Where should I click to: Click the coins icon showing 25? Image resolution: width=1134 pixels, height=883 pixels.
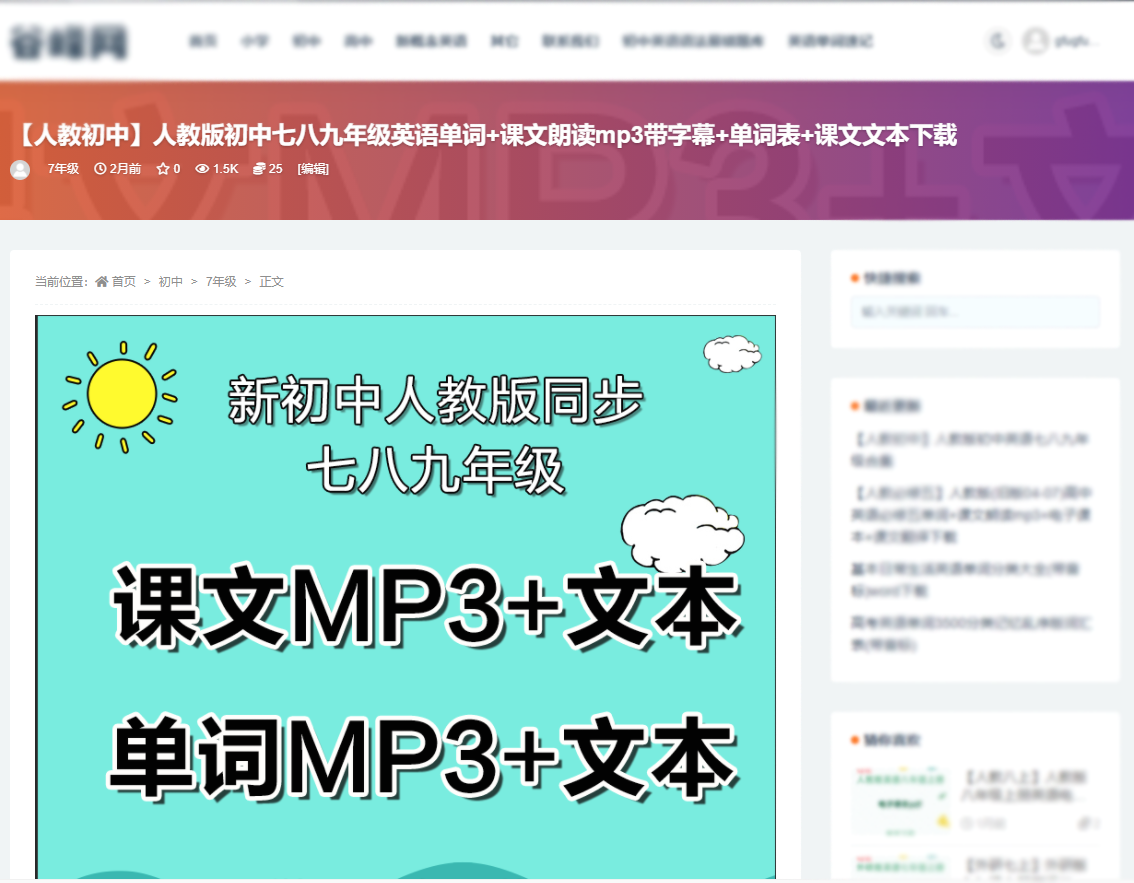click(x=259, y=169)
